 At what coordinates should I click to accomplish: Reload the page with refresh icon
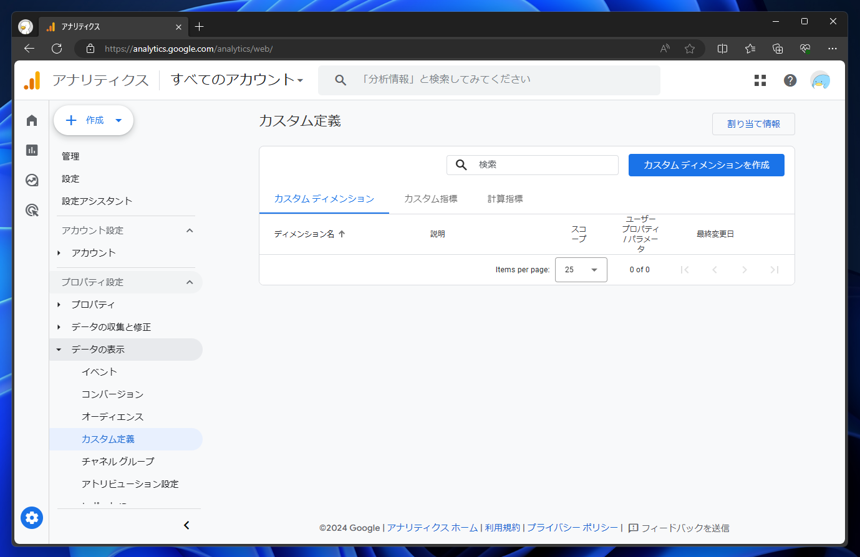tap(56, 49)
